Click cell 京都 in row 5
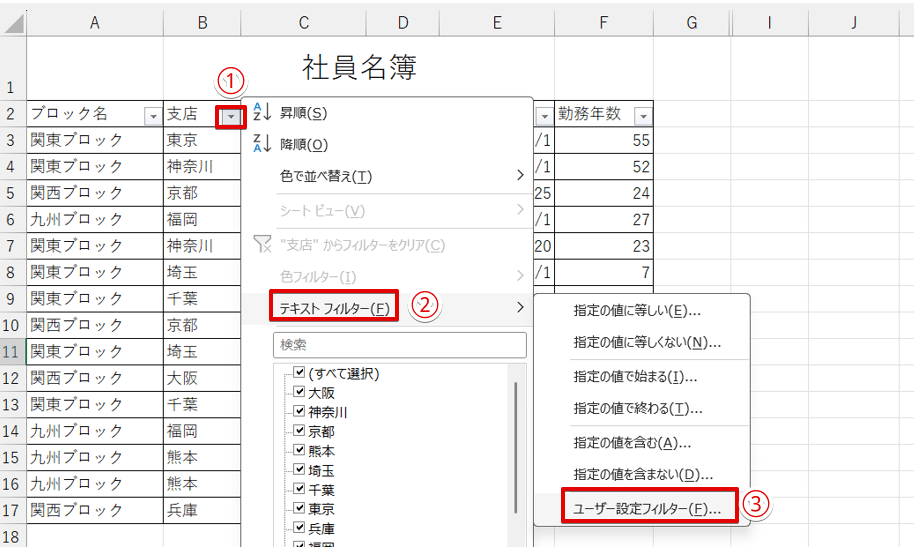Image resolution: width=914 pixels, height=552 pixels. [202, 193]
